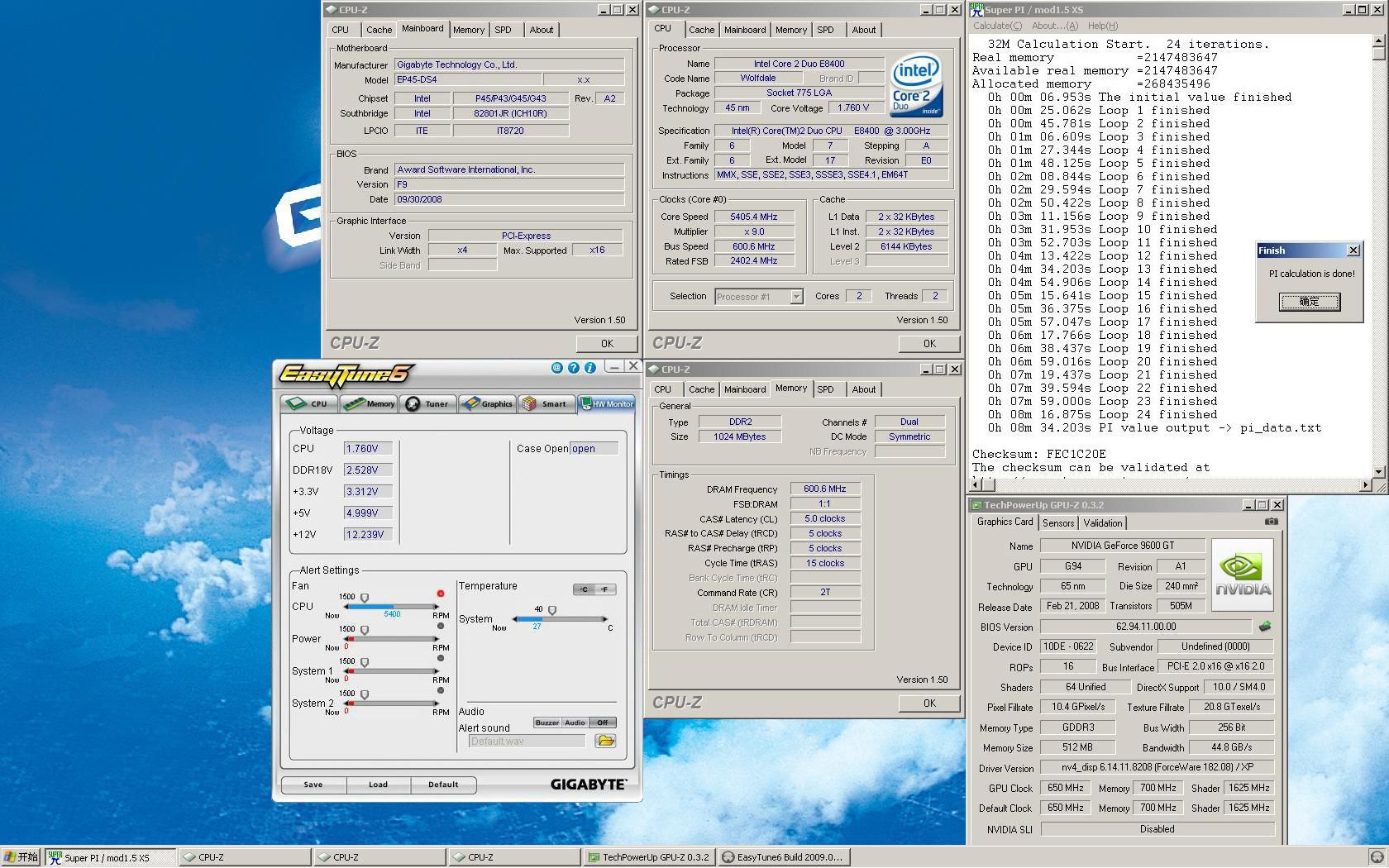Image resolution: width=1389 pixels, height=868 pixels.
Task: Click the Super PI vertical scrollbar down arrow
Action: tap(1378, 472)
